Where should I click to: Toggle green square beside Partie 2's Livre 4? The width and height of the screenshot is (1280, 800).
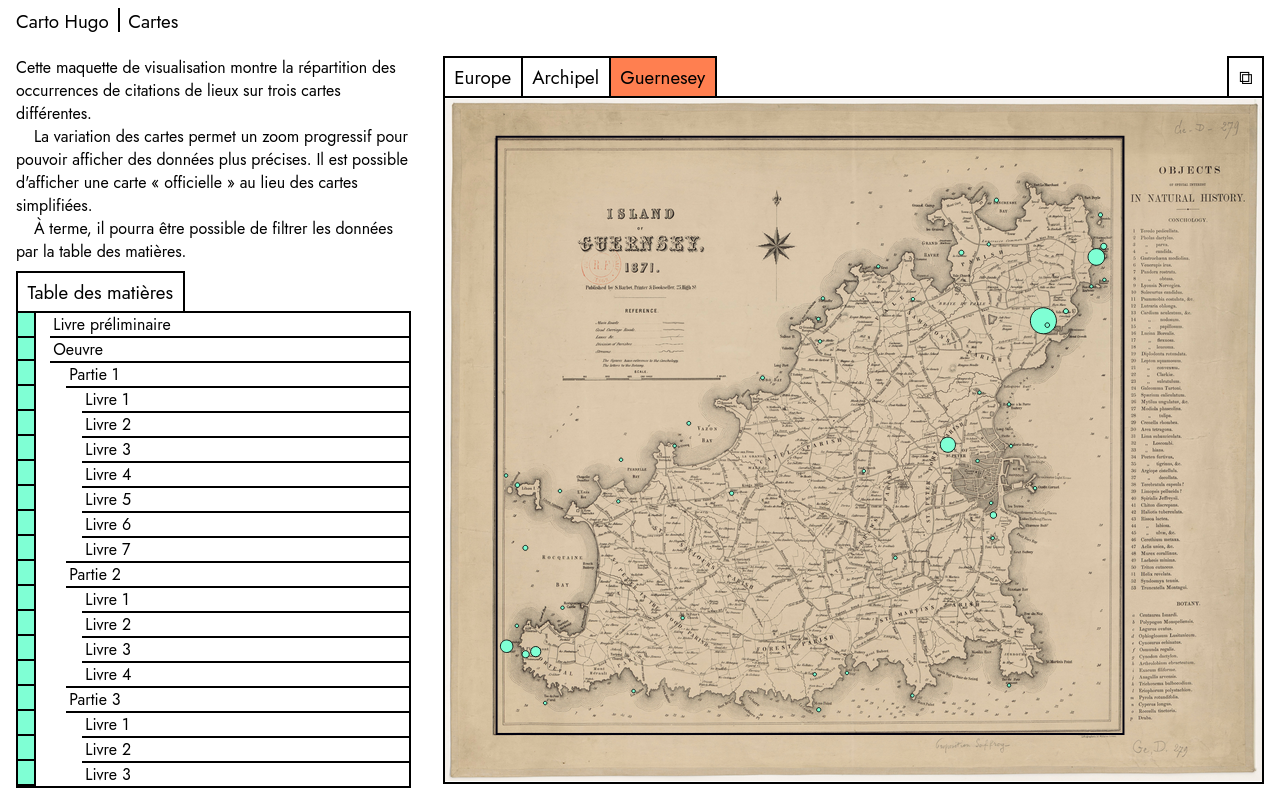pyautogui.click(x=26, y=674)
